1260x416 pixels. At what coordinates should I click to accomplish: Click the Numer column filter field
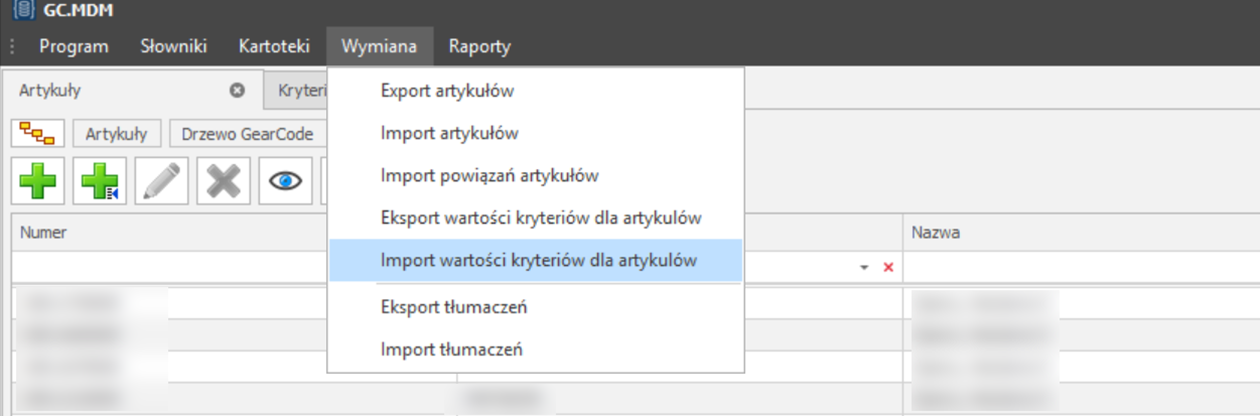234,268
